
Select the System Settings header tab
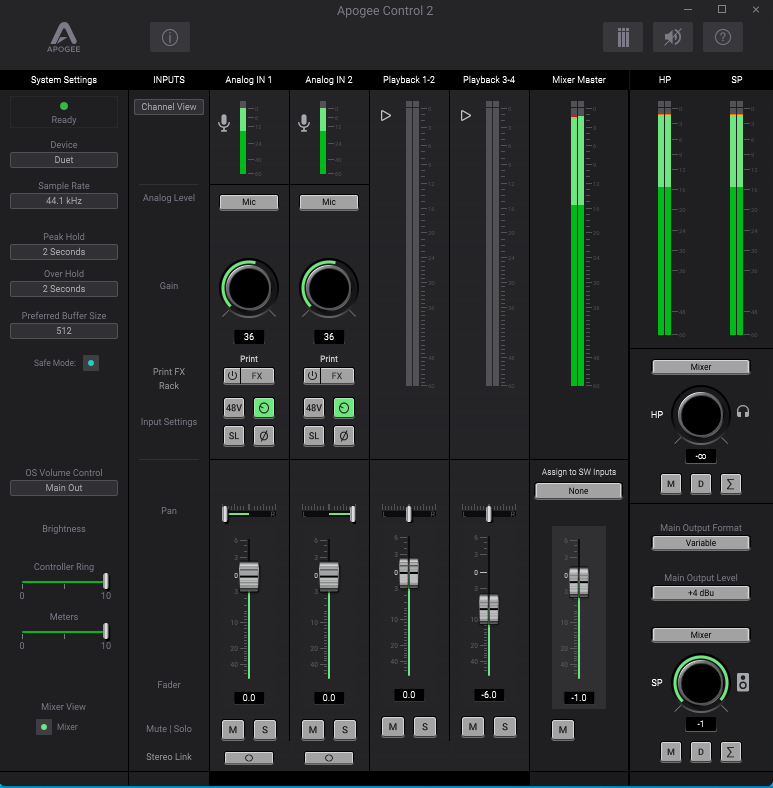click(x=64, y=80)
